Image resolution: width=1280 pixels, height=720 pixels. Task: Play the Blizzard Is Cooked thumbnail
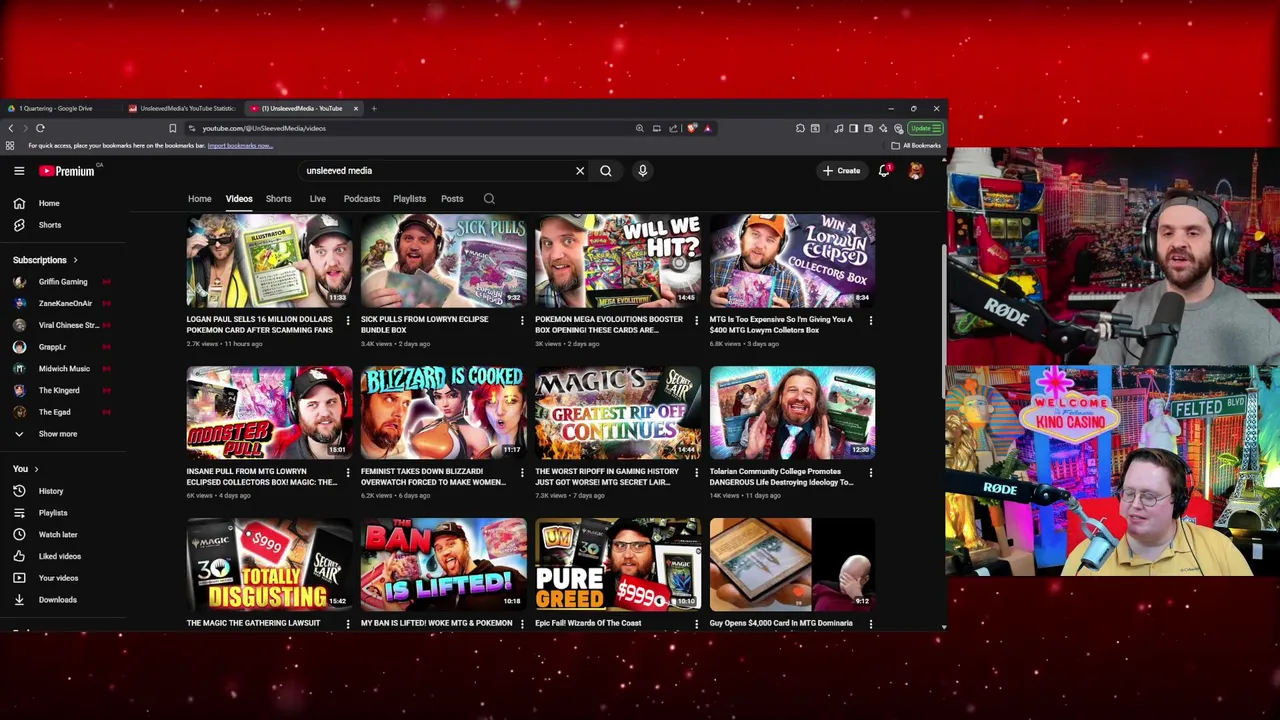444,413
